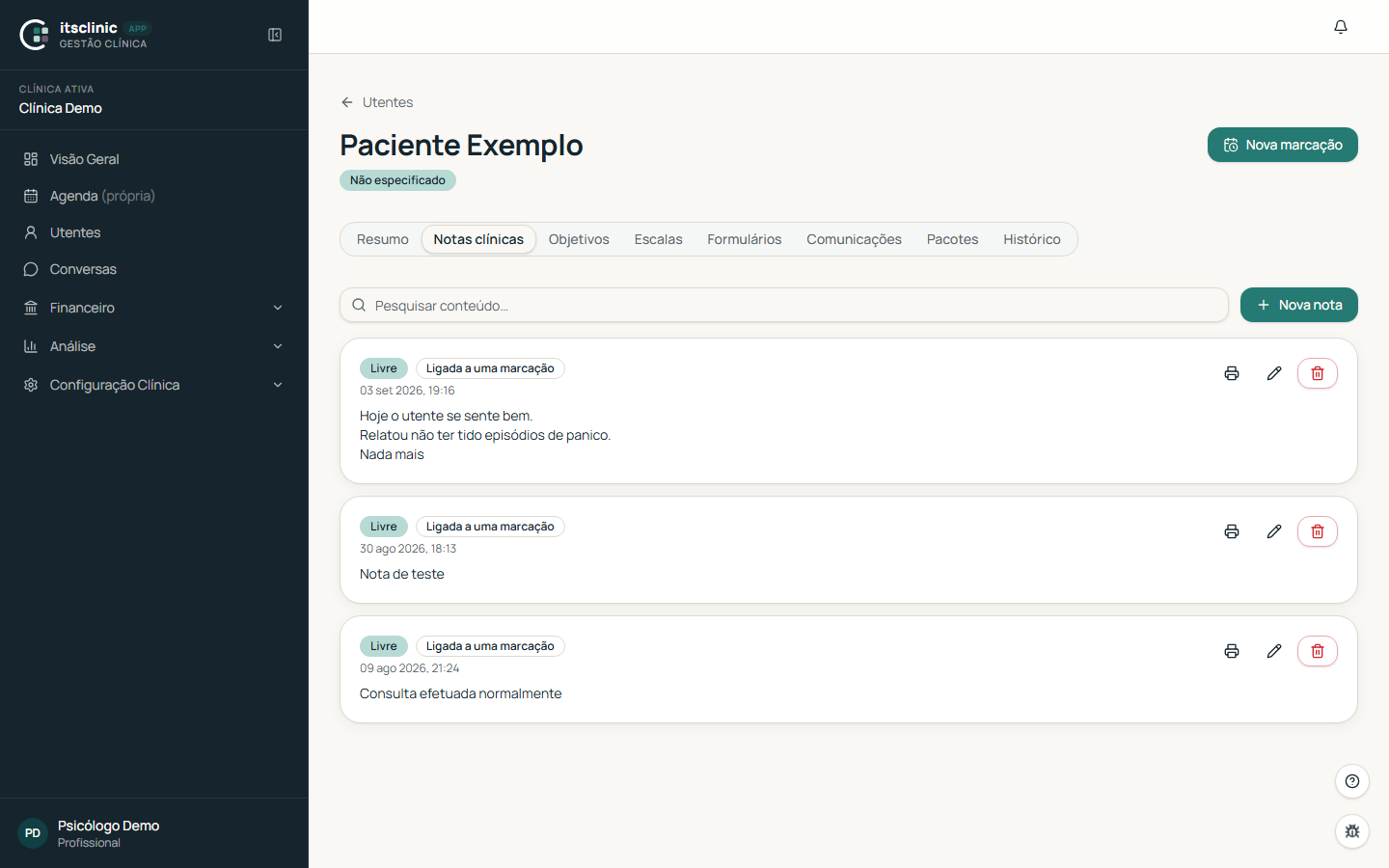Add a Nova nota
The image size is (1389, 868).
coord(1299,305)
